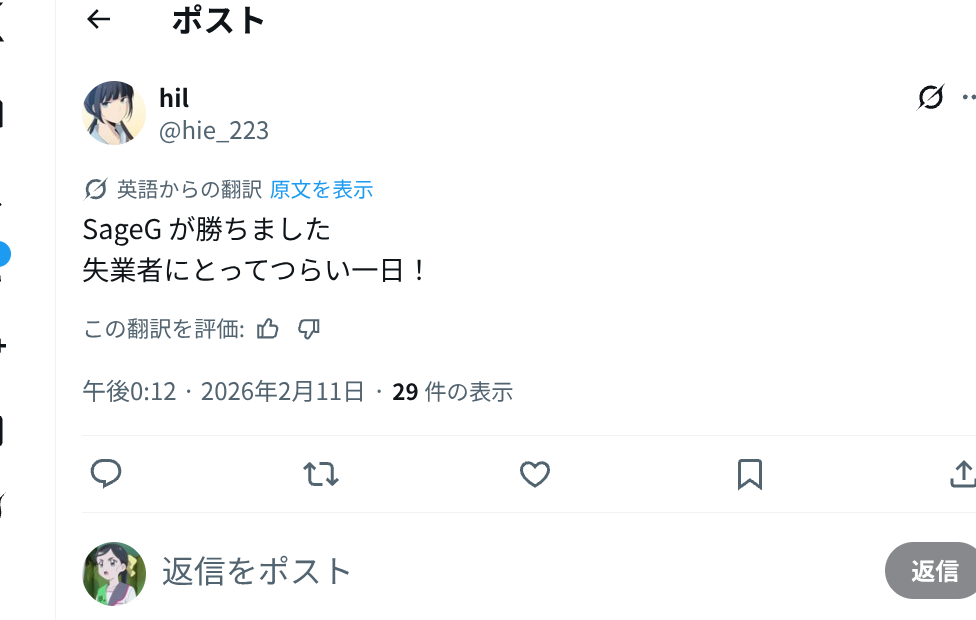Rate translation with thumbs up
This screenshot has width=976, height=620.
coord(268,329)
